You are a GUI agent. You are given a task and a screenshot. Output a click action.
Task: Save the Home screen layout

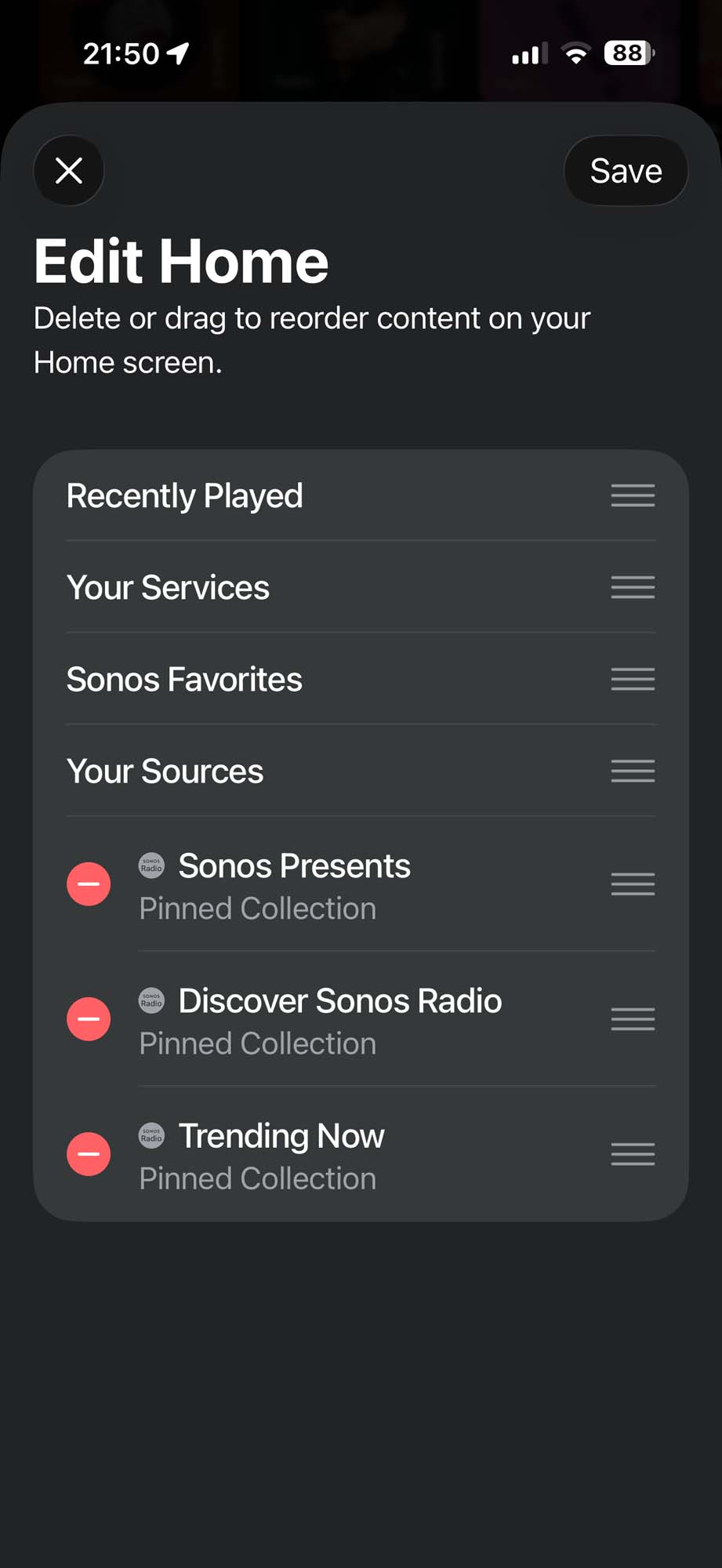pyautogui.click(x=626, y=170)
